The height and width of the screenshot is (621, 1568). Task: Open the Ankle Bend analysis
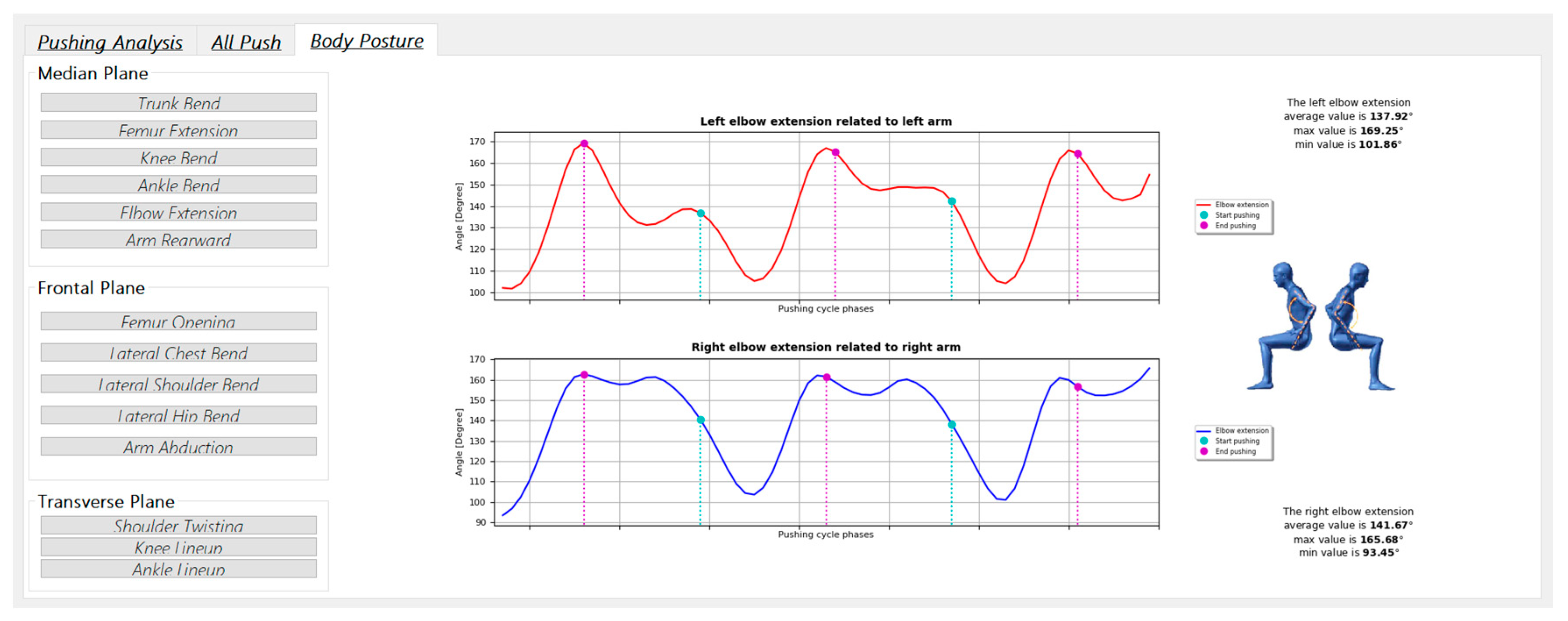pos(178,185)
